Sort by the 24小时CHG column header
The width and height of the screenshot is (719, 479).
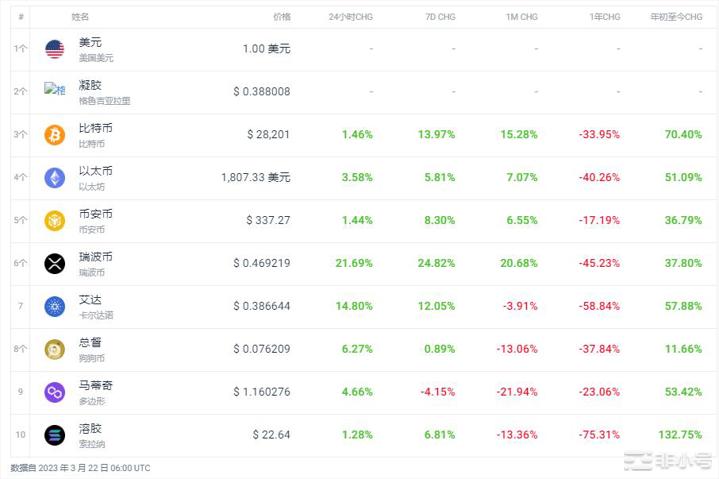click(350, 17)
